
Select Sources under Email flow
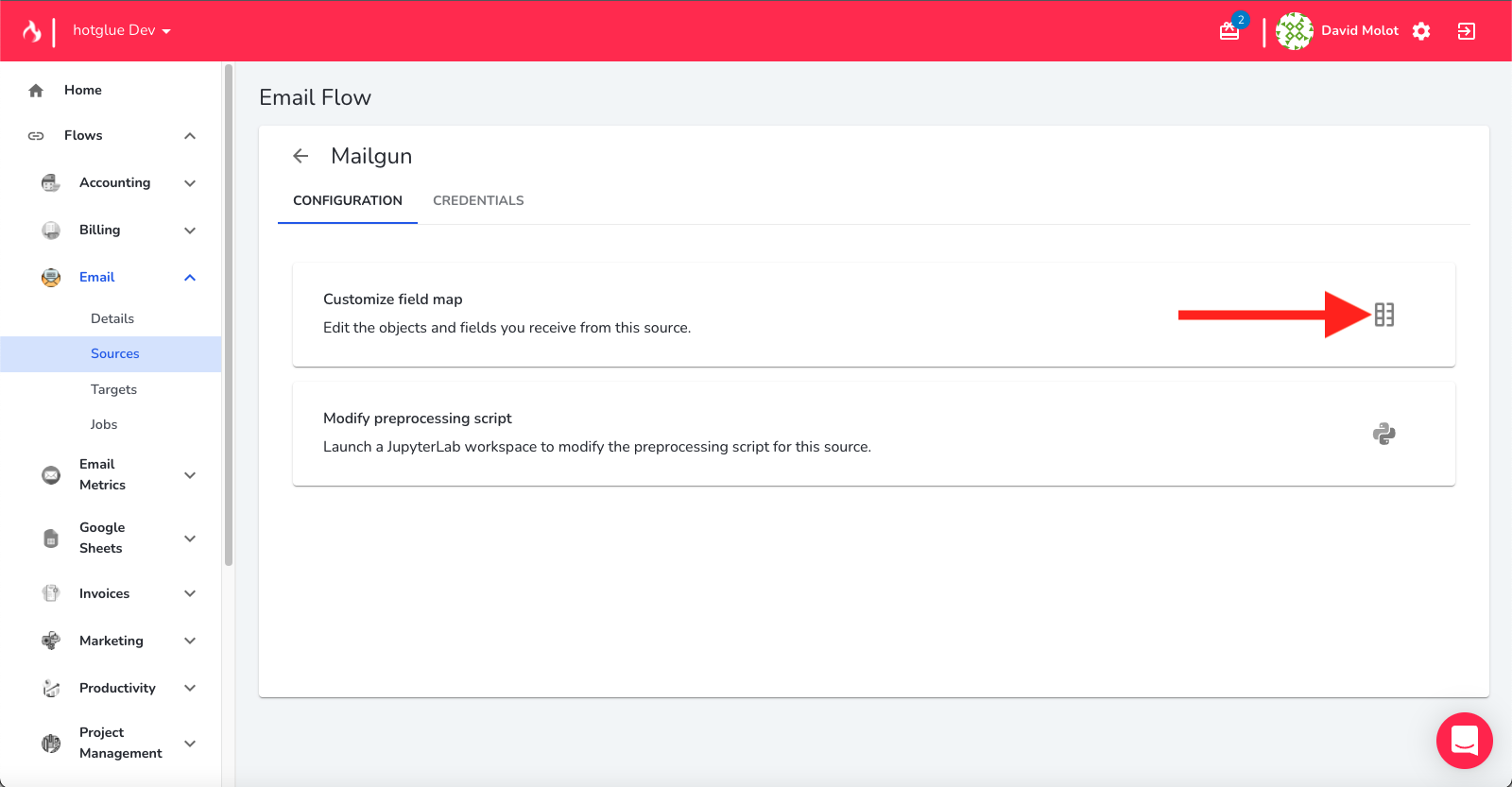(111, 353)
